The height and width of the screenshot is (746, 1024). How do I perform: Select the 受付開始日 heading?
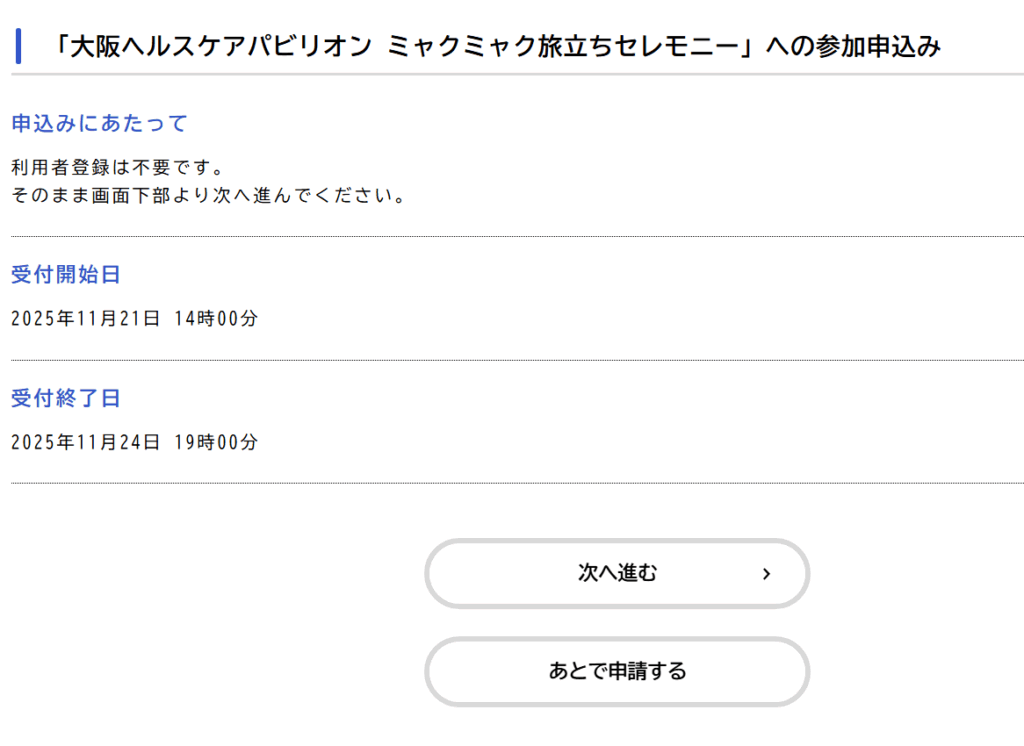click(66, 275)
